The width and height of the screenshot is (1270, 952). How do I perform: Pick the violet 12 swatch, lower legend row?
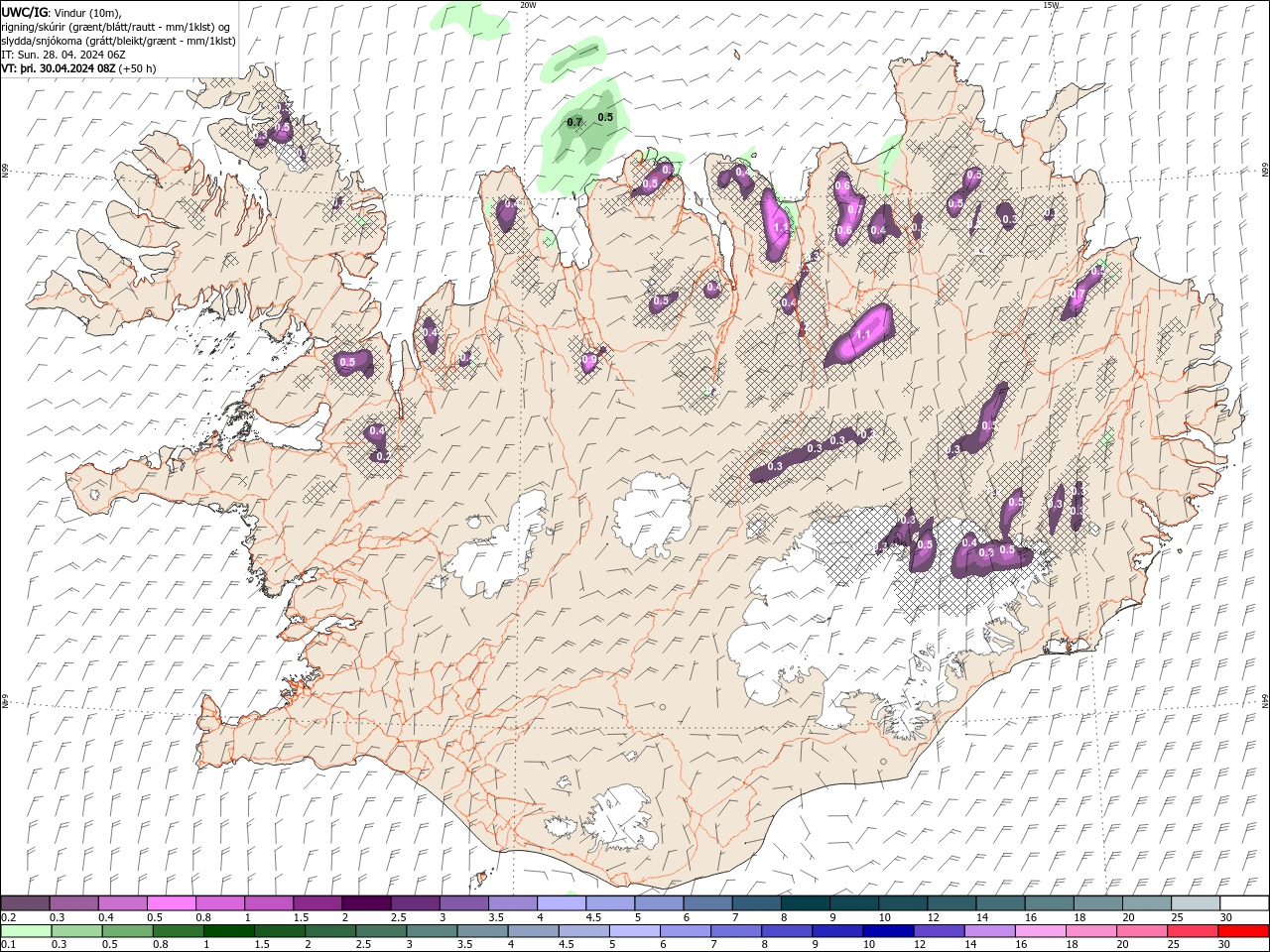pyautogui.click(x=939, y=931)
